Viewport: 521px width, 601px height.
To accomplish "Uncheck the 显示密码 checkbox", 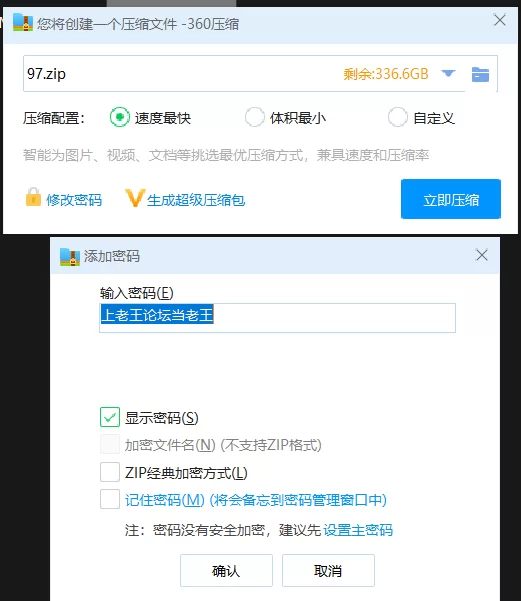I will click(x=110, y=417).
